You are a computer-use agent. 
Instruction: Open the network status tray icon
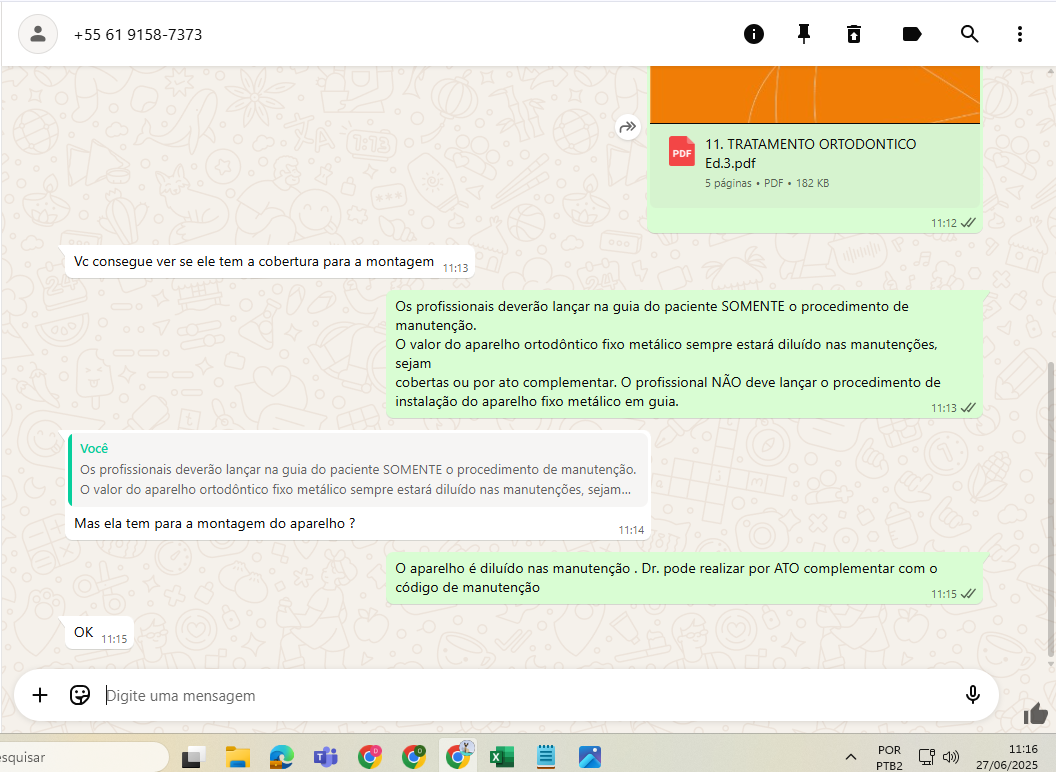point(927,757)
